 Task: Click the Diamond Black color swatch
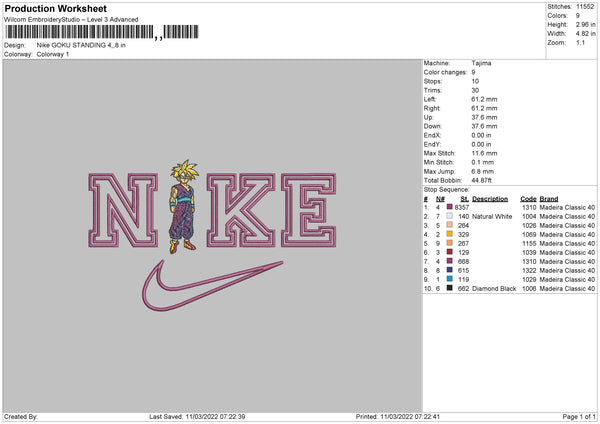[450, 288]
